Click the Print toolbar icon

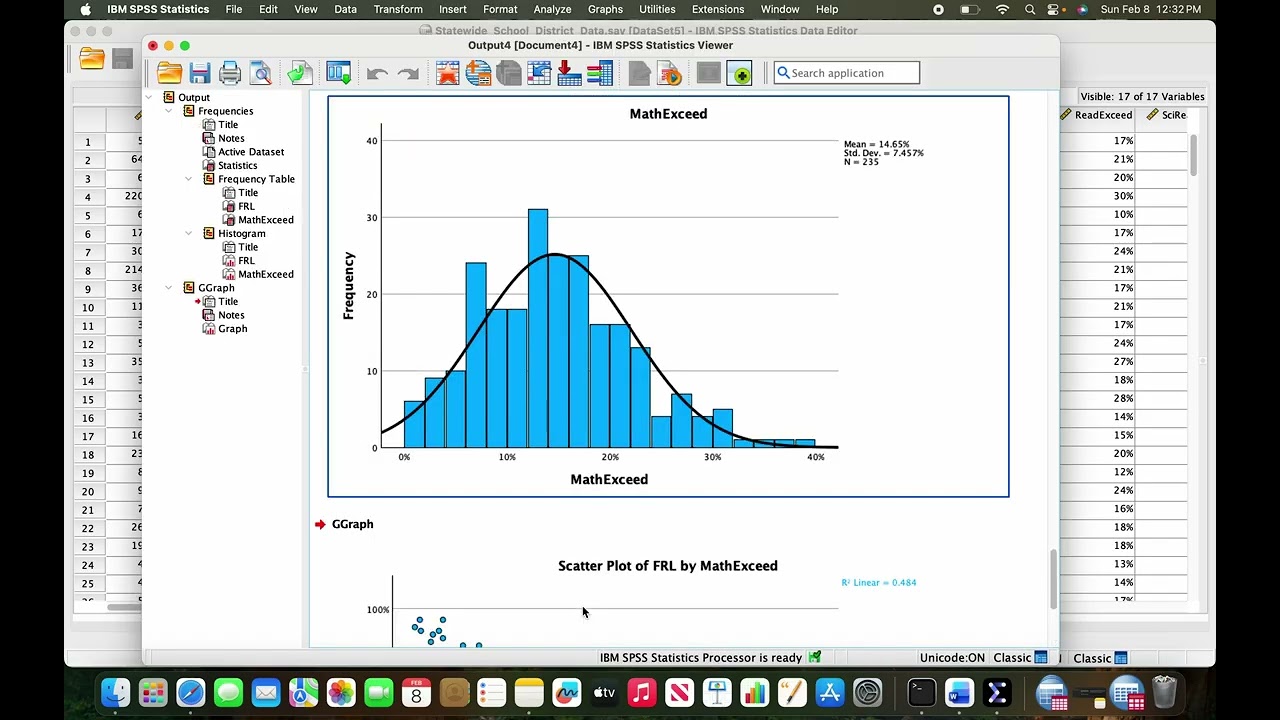[230, 73]
